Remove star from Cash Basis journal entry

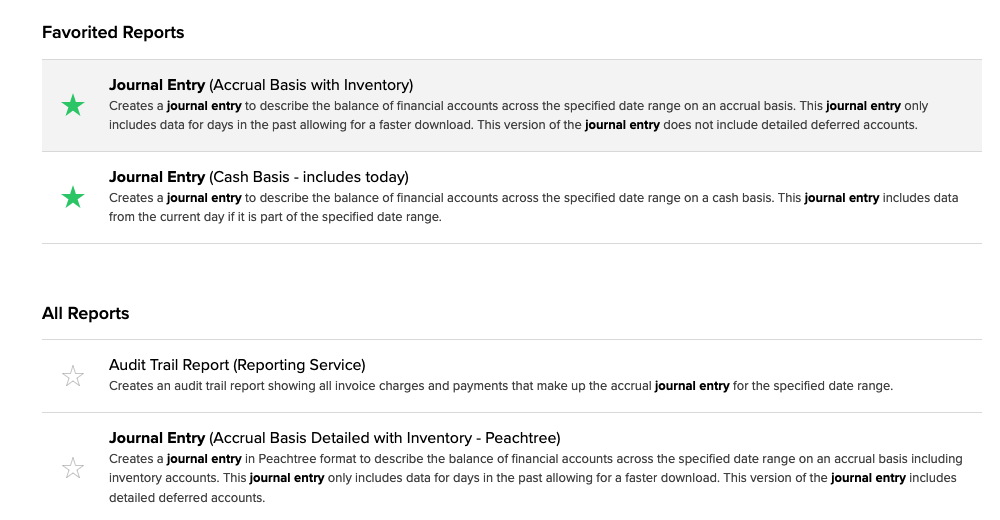pyautogui.click(x=73, y=197)
